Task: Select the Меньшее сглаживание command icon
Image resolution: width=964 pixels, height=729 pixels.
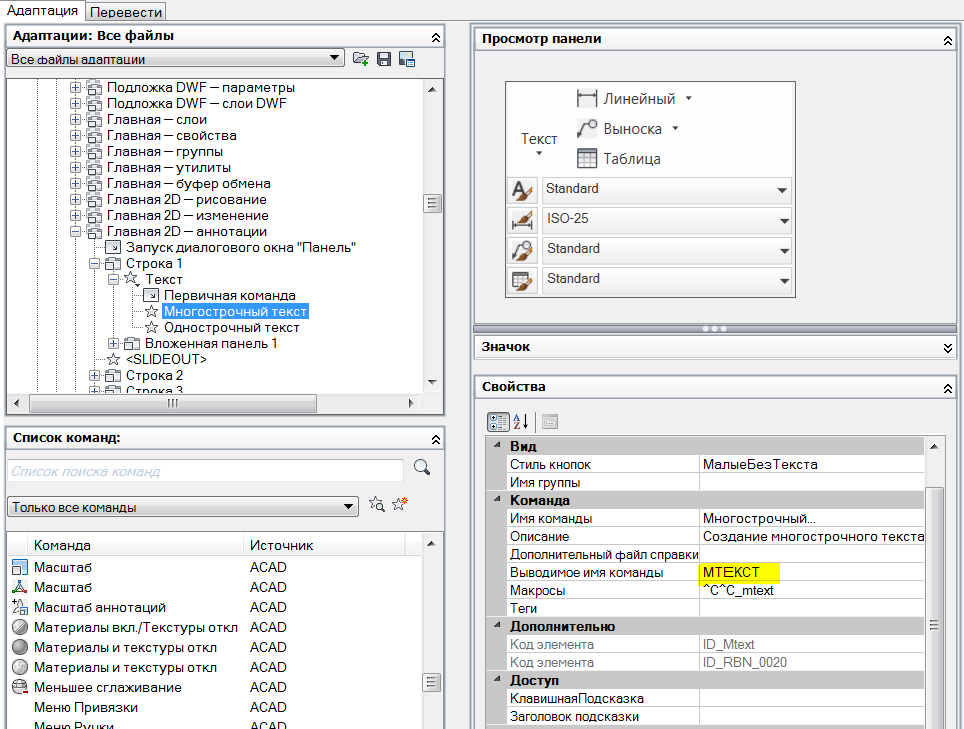Action: pos(20,687)
